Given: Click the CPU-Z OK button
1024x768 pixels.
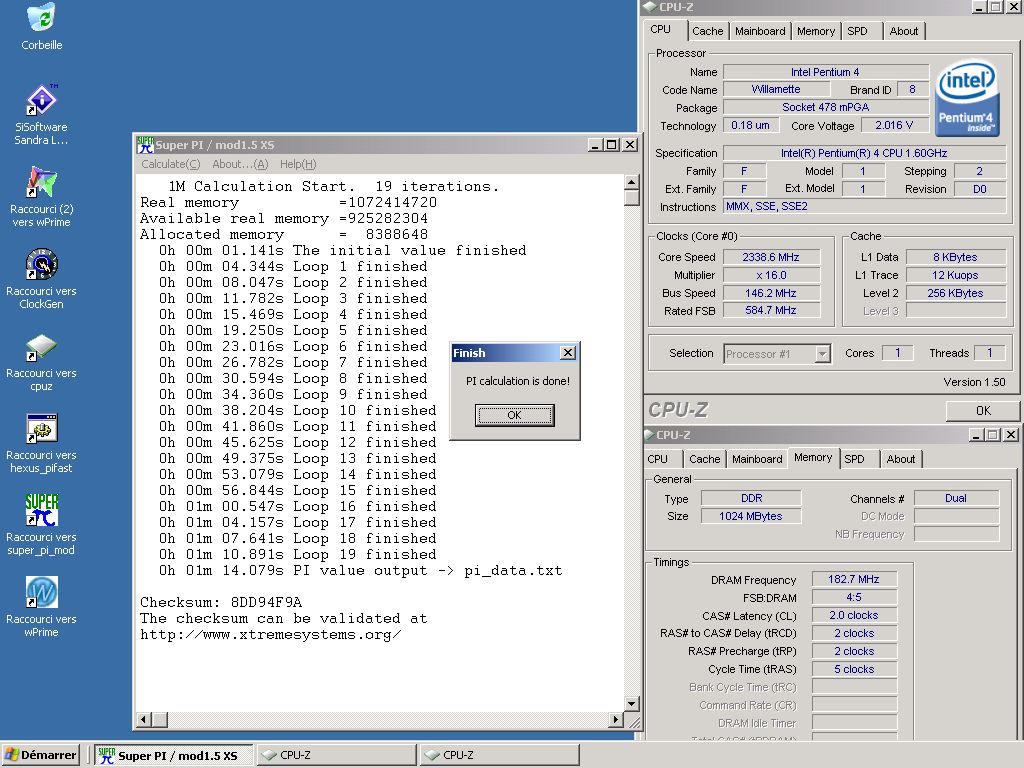Looking at the screenshot, I should [x=982, y=411].
